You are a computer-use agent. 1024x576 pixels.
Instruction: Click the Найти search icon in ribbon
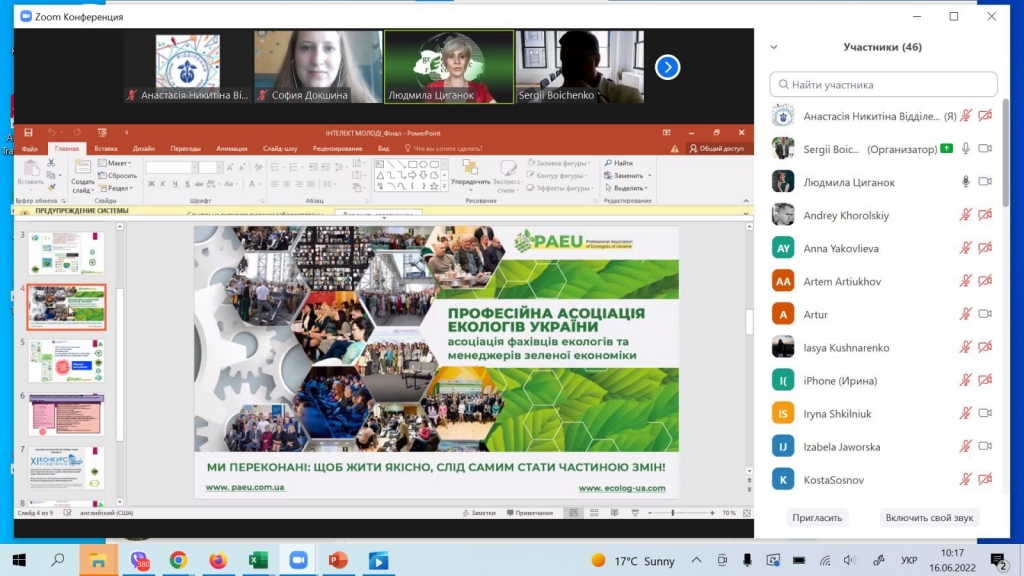point(608,163)
